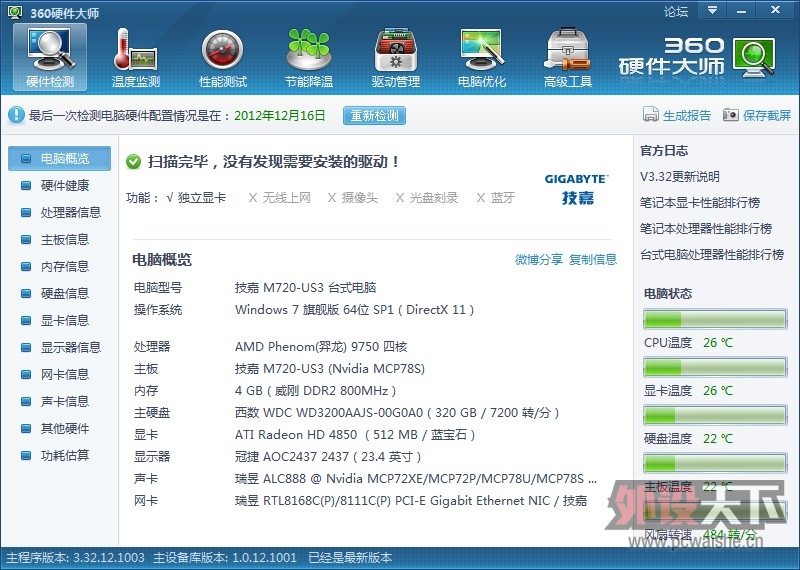Viewport: 800px width, 570px height.
Task: Click the 冠捷 AOC2437 monitor value
Action: click(x=328, y=457)
